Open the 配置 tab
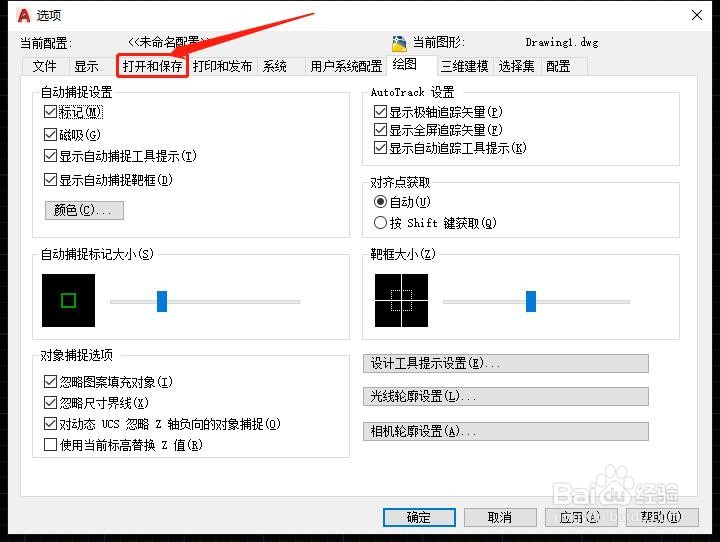Screen dimensions: 720x542 click(x=558, y=66)
